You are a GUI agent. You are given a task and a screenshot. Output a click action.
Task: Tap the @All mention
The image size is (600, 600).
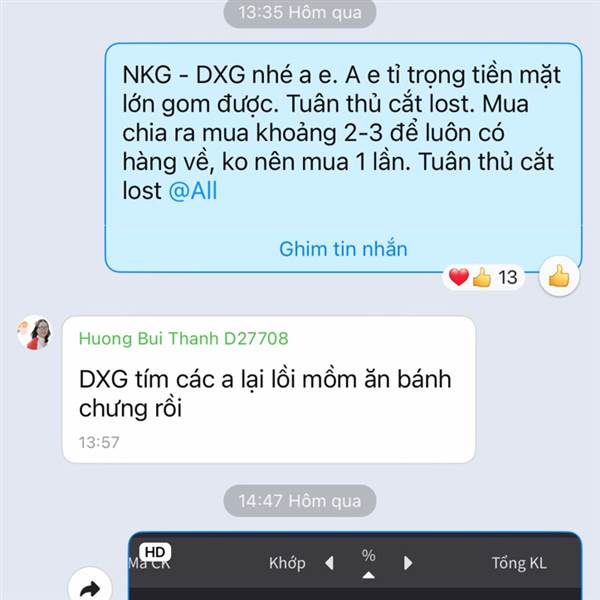click(193, 191)
